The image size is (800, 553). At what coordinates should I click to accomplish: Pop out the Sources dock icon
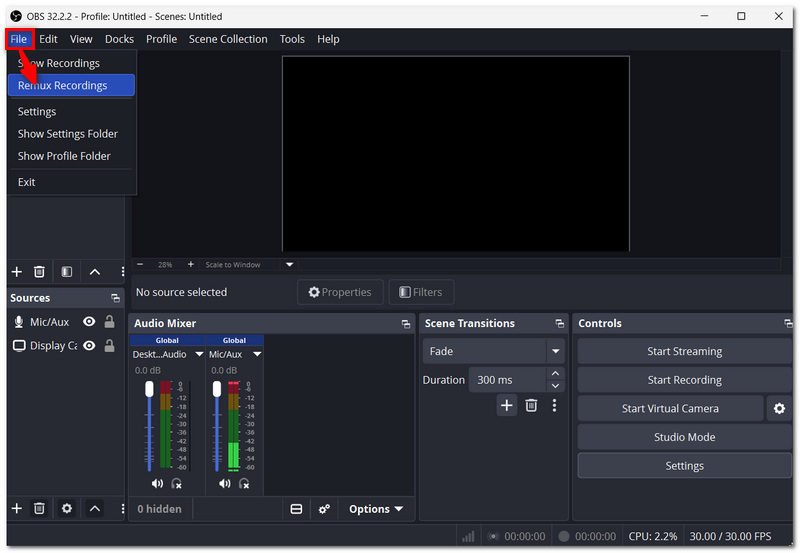[115, 298]
